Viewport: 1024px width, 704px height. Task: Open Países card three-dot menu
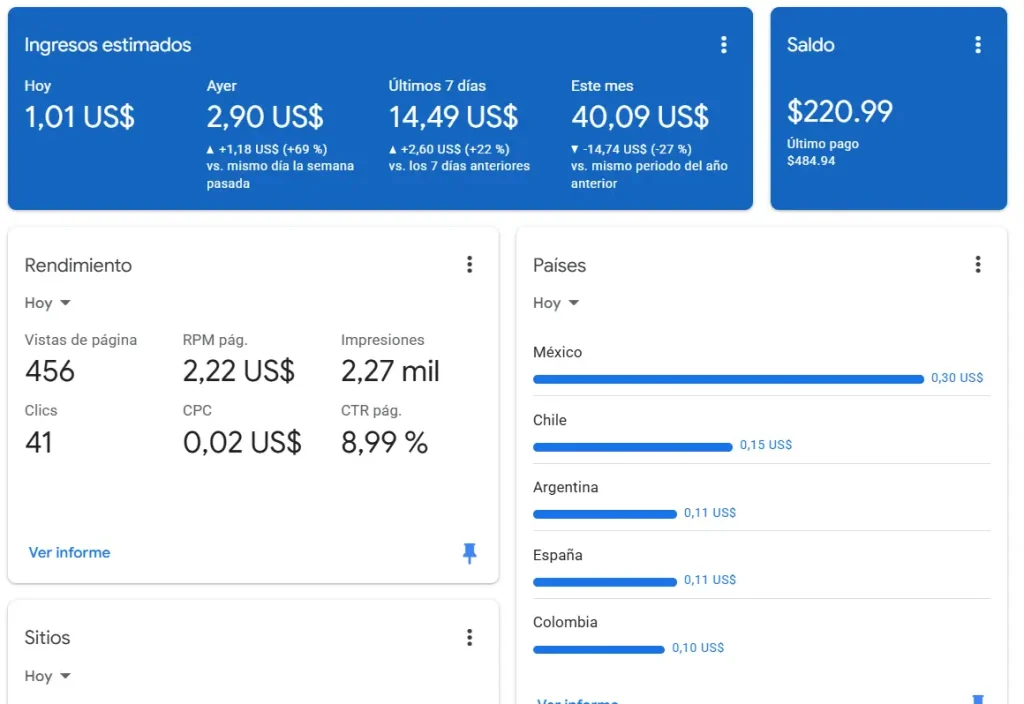pos(978,264)
